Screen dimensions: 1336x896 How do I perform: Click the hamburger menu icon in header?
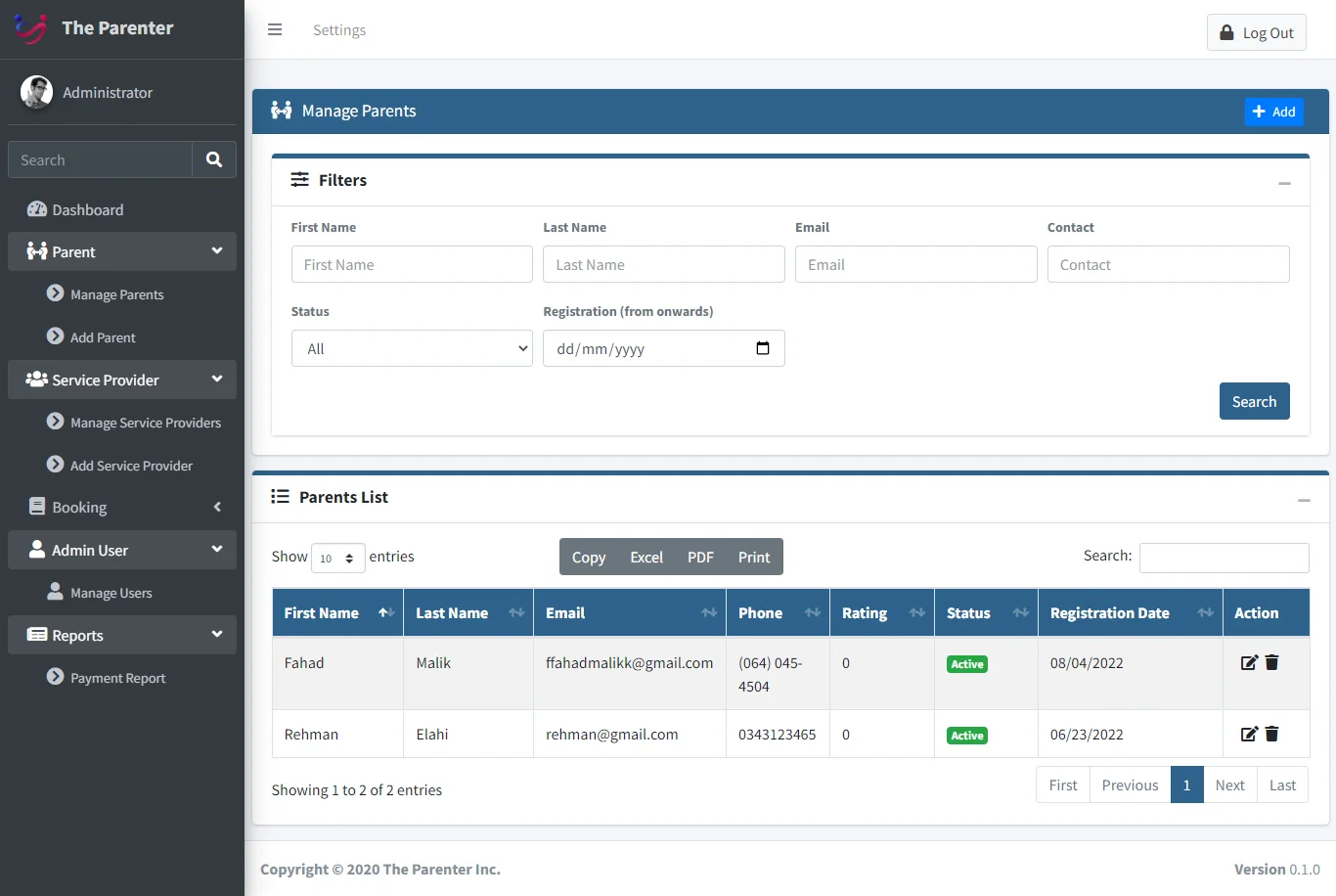pyautogui.click(x=275, y=30)
